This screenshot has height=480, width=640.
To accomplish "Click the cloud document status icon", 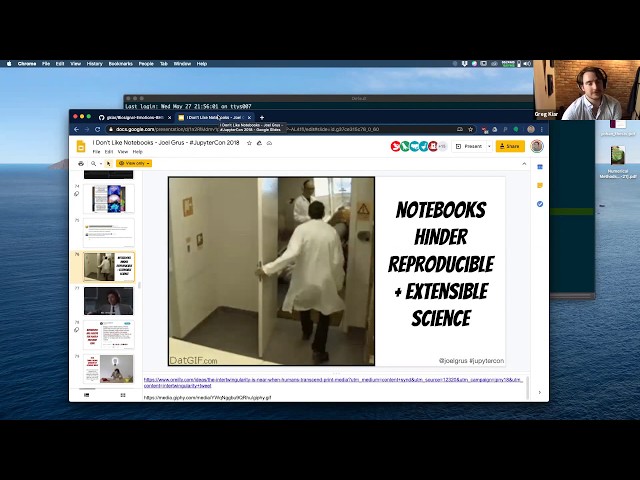I will coord(269,143).
